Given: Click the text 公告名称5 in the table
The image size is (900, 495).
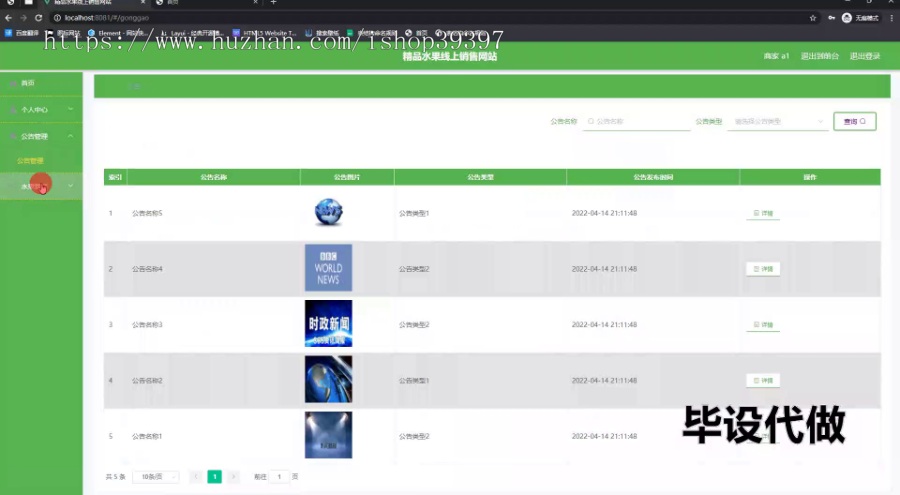Looking at the screenshot, I should point(147,213).
